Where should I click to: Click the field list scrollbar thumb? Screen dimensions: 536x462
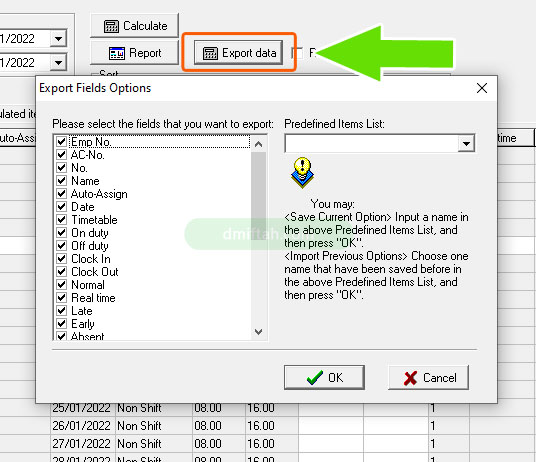point(258,195)
